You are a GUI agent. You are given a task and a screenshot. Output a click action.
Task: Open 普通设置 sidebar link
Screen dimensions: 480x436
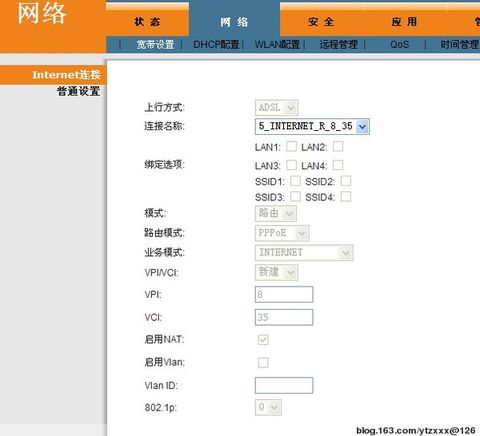[x=78, y=91]
